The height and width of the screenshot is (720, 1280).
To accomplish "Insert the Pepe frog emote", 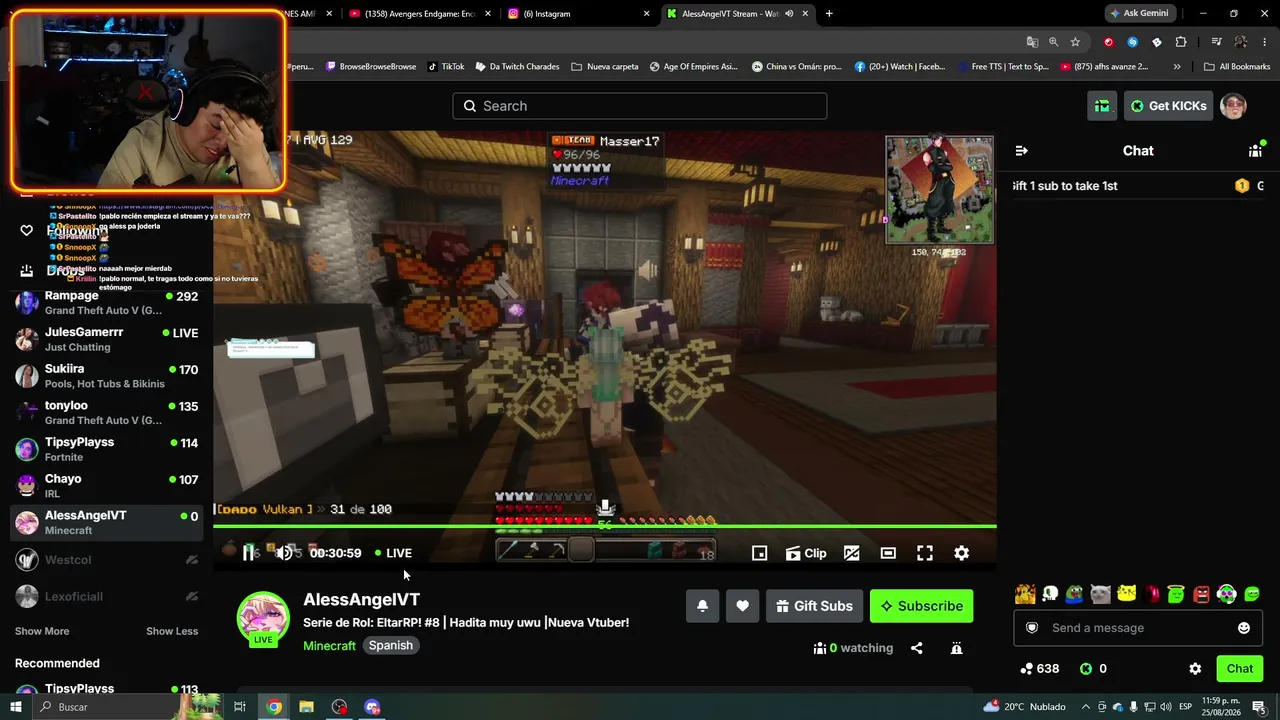I will (1075, 595).
